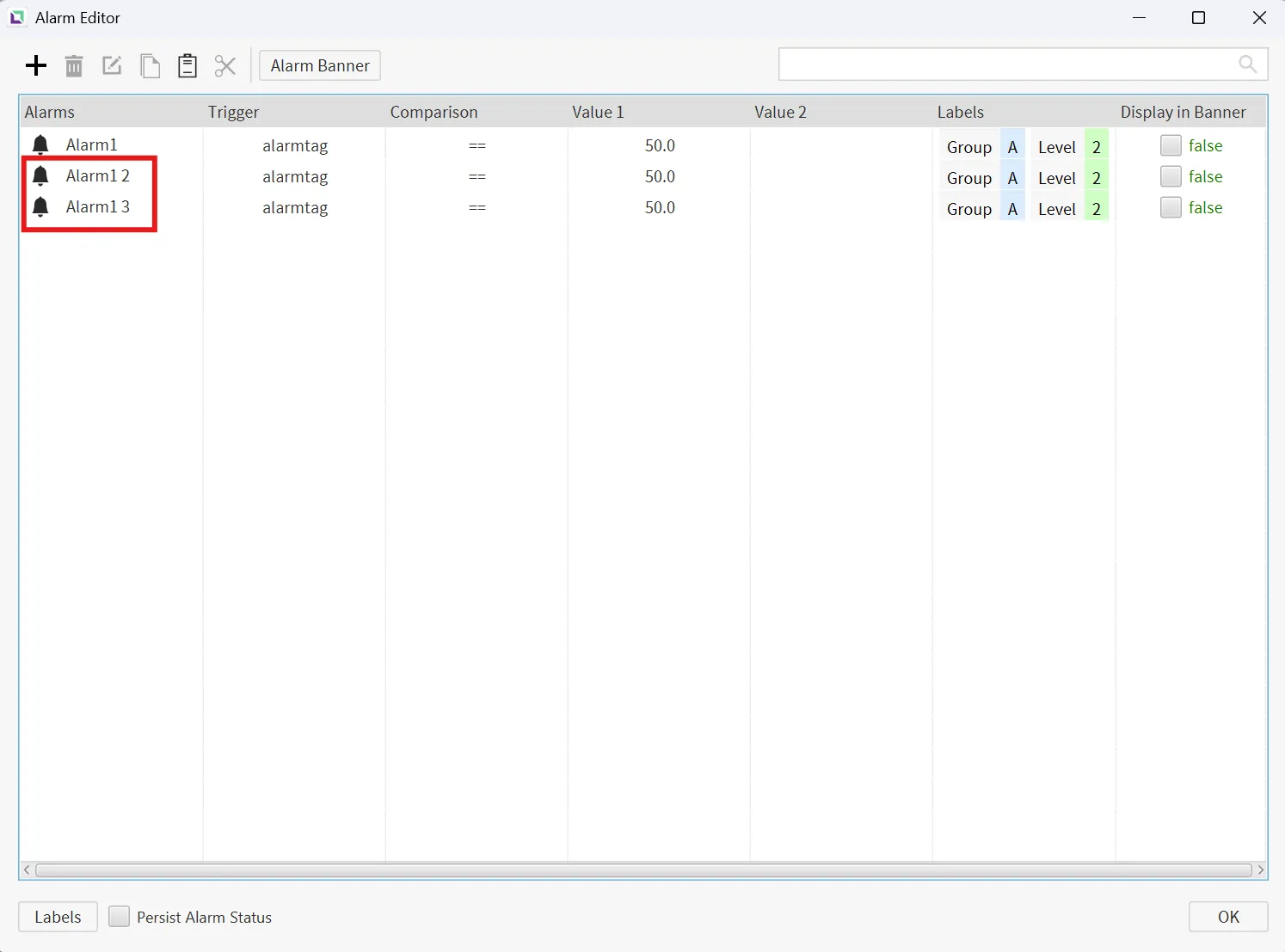Click the alarm search input field

(1006, 64)
